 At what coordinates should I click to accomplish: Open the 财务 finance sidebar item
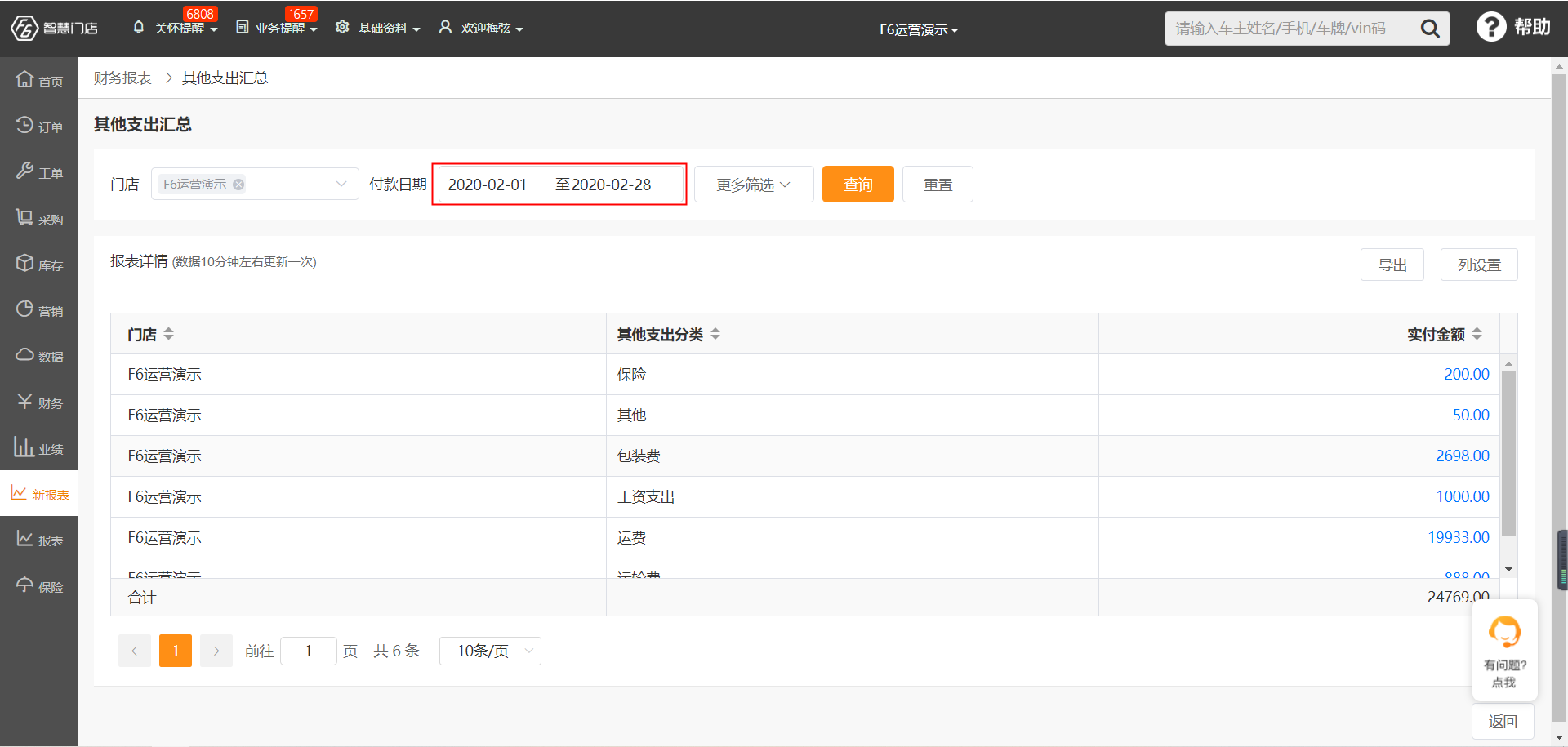[x=38, y=402]
